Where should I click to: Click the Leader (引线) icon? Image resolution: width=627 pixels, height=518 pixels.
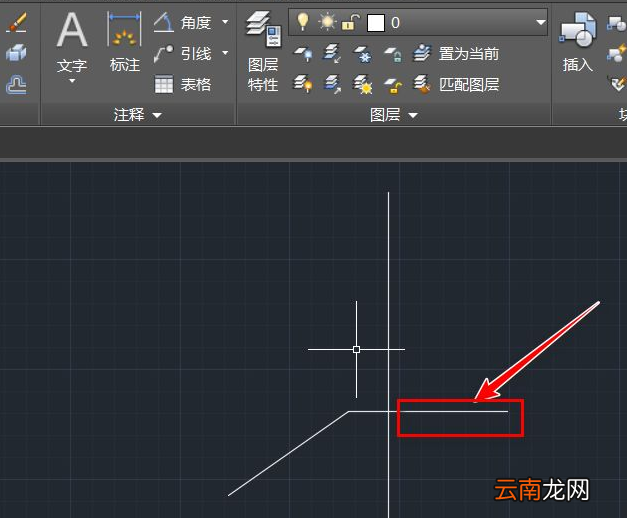coord(164,54)
